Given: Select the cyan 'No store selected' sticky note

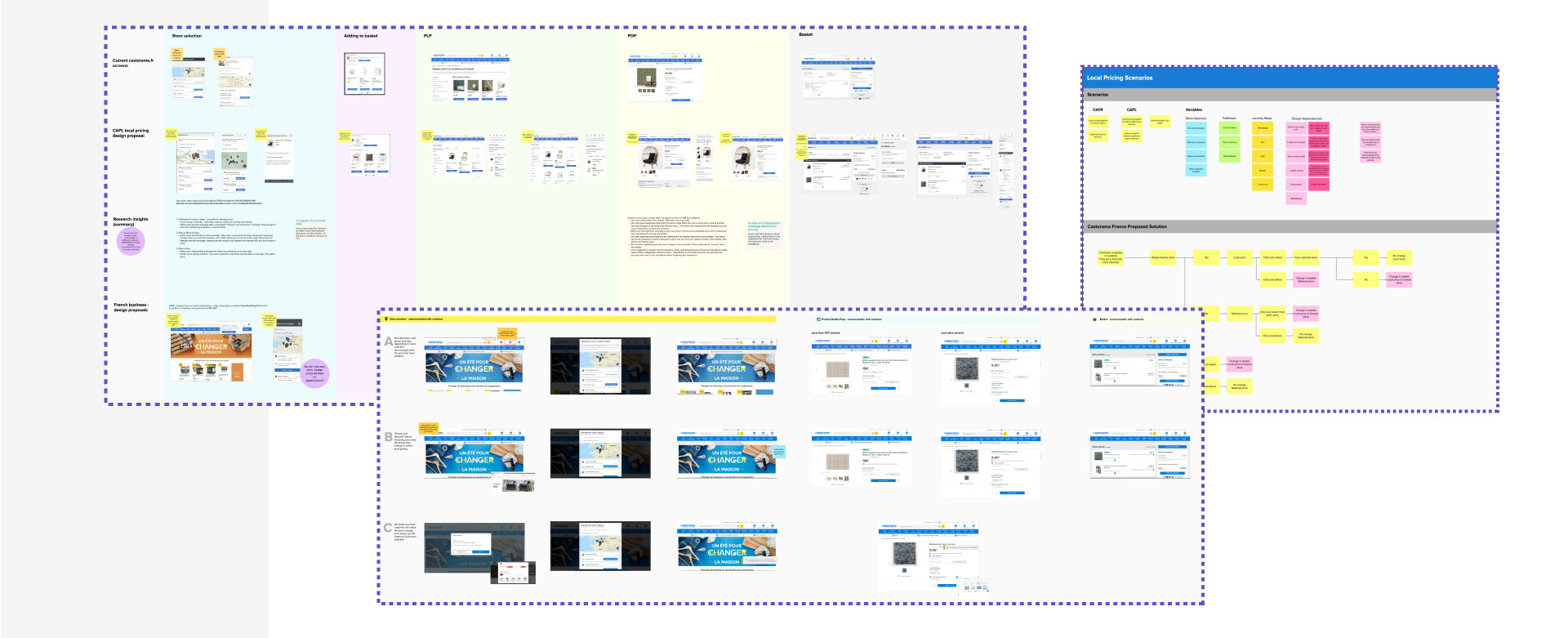Looking at the screenshot, I should [x=1196, y=128].
